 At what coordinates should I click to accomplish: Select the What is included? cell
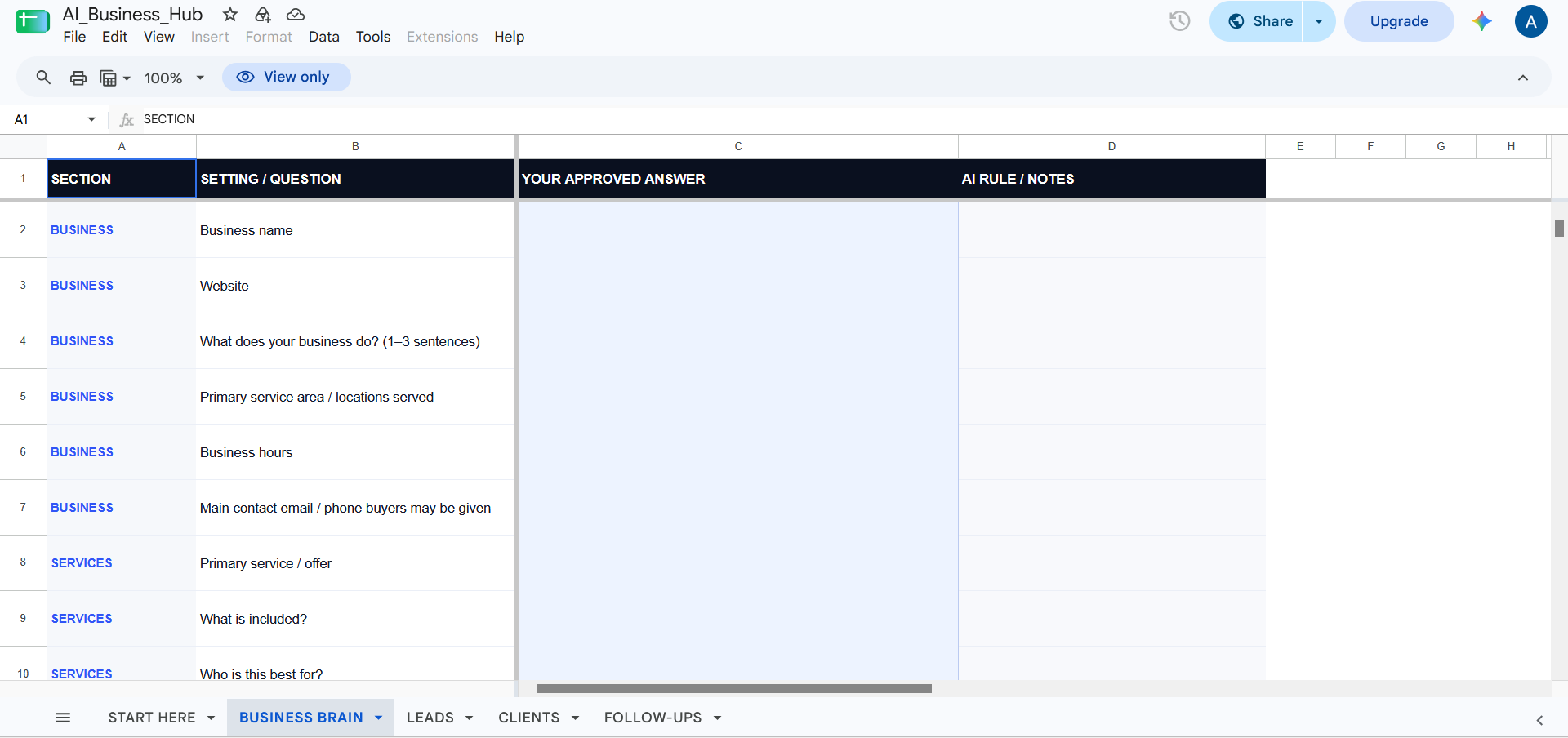[355, 619]
